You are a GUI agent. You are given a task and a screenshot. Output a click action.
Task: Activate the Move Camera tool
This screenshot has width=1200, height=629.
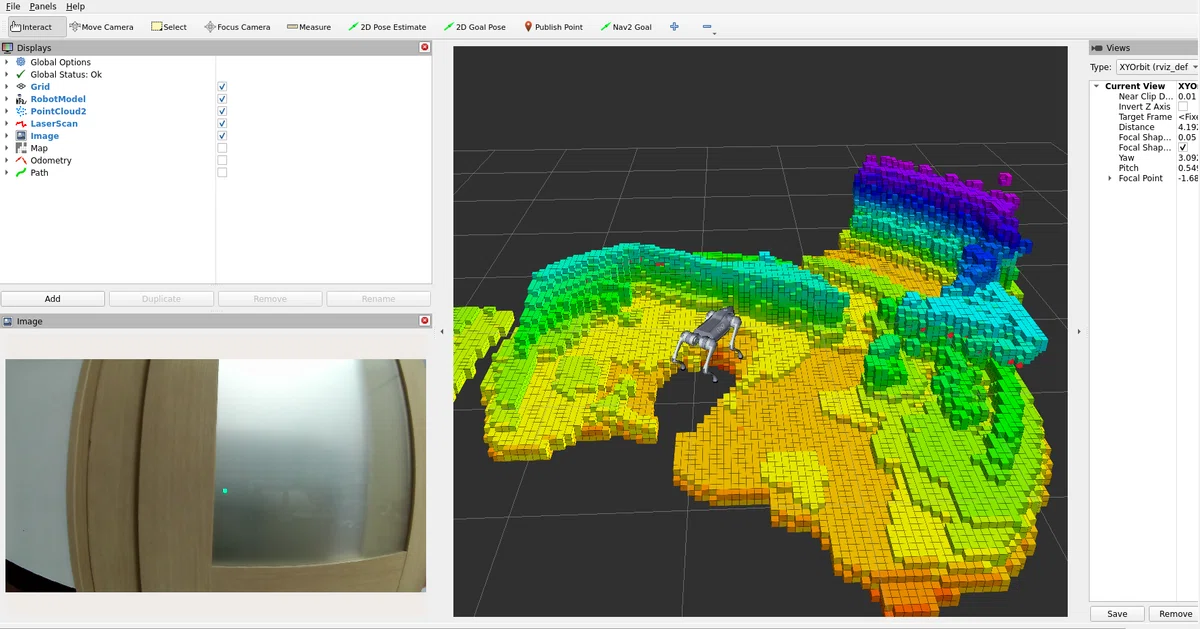tap(101, 27)
